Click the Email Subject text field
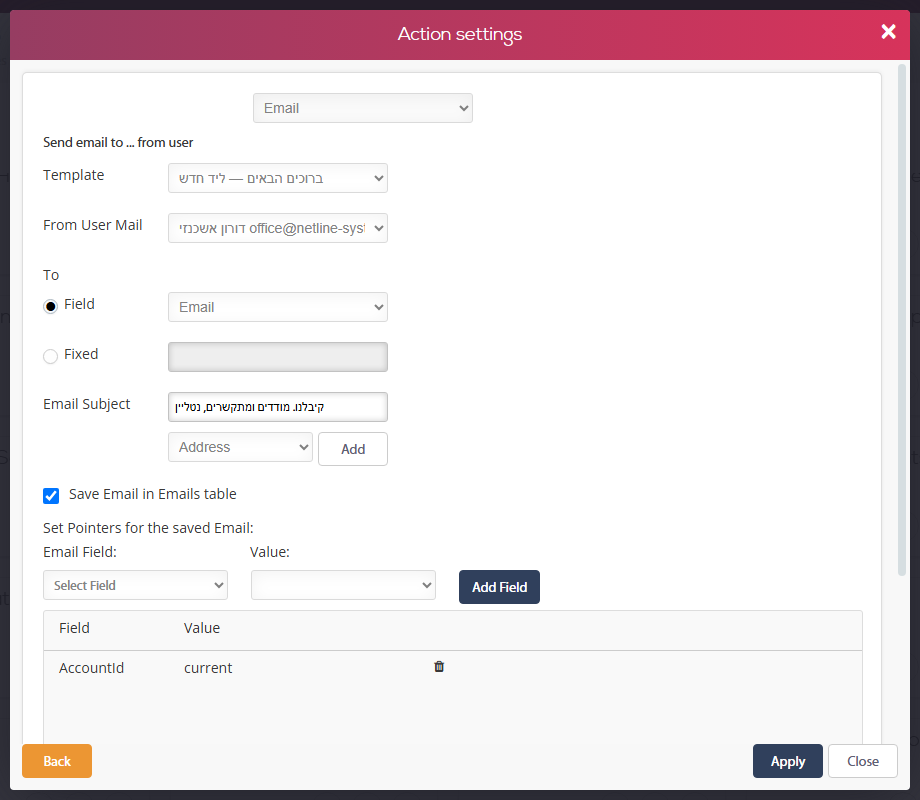 tap(278, 407)
